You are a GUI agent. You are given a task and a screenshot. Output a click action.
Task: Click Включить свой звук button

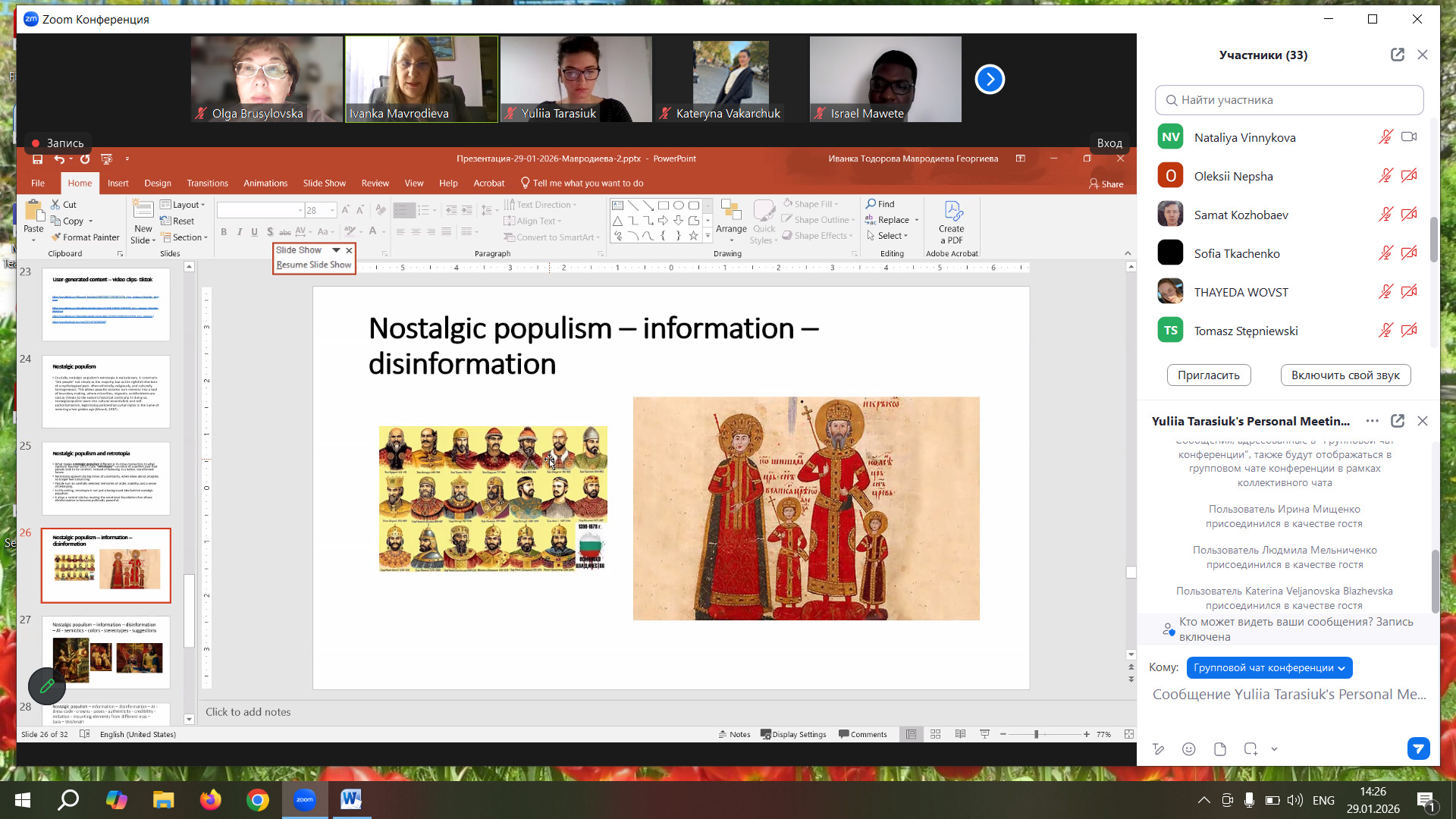coord(1345,375)
